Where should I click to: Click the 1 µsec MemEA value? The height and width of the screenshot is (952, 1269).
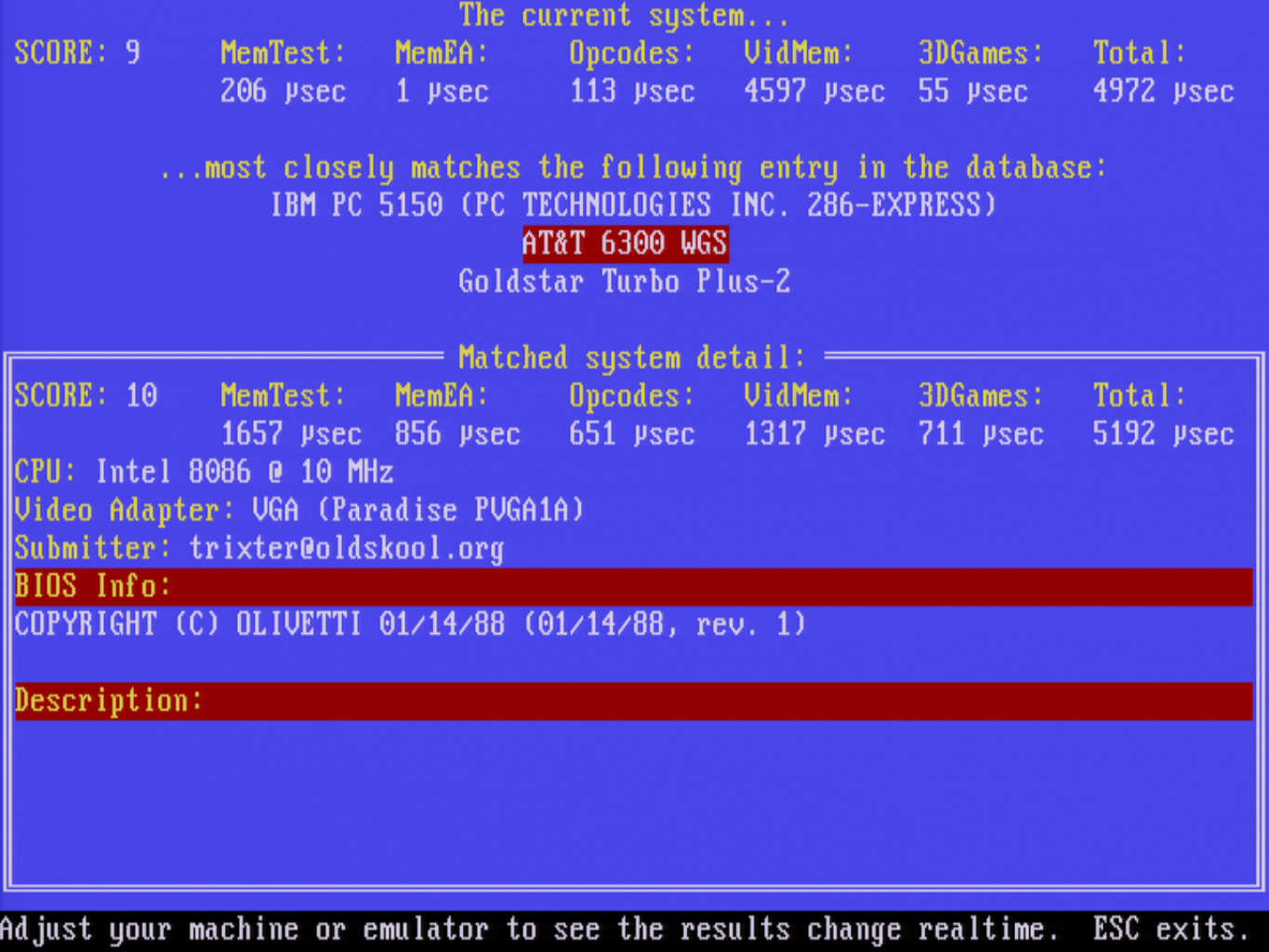[x=442, y=91]
